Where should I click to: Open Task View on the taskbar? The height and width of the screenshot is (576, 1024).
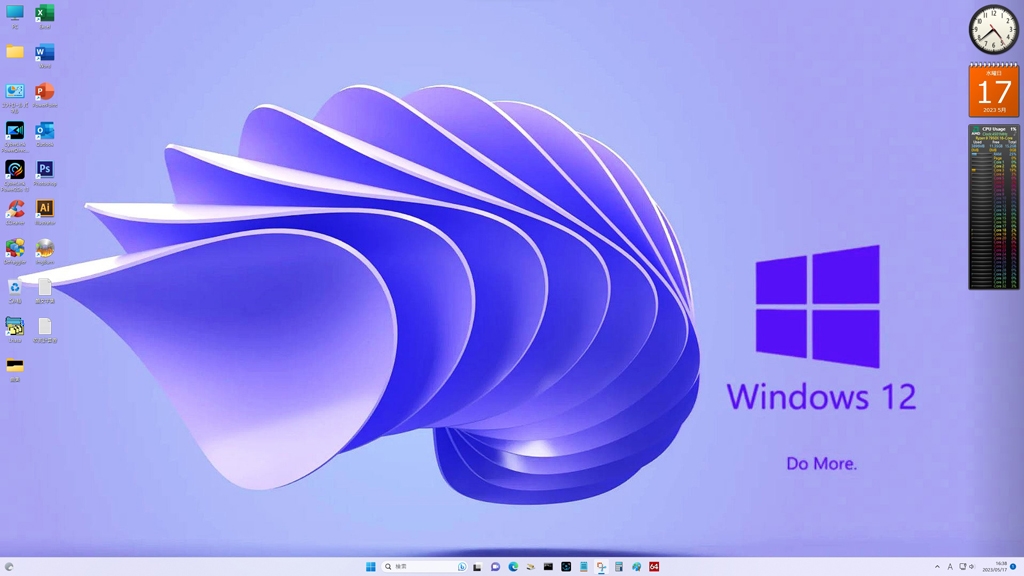pyautogui.click(x=477, y=567)
